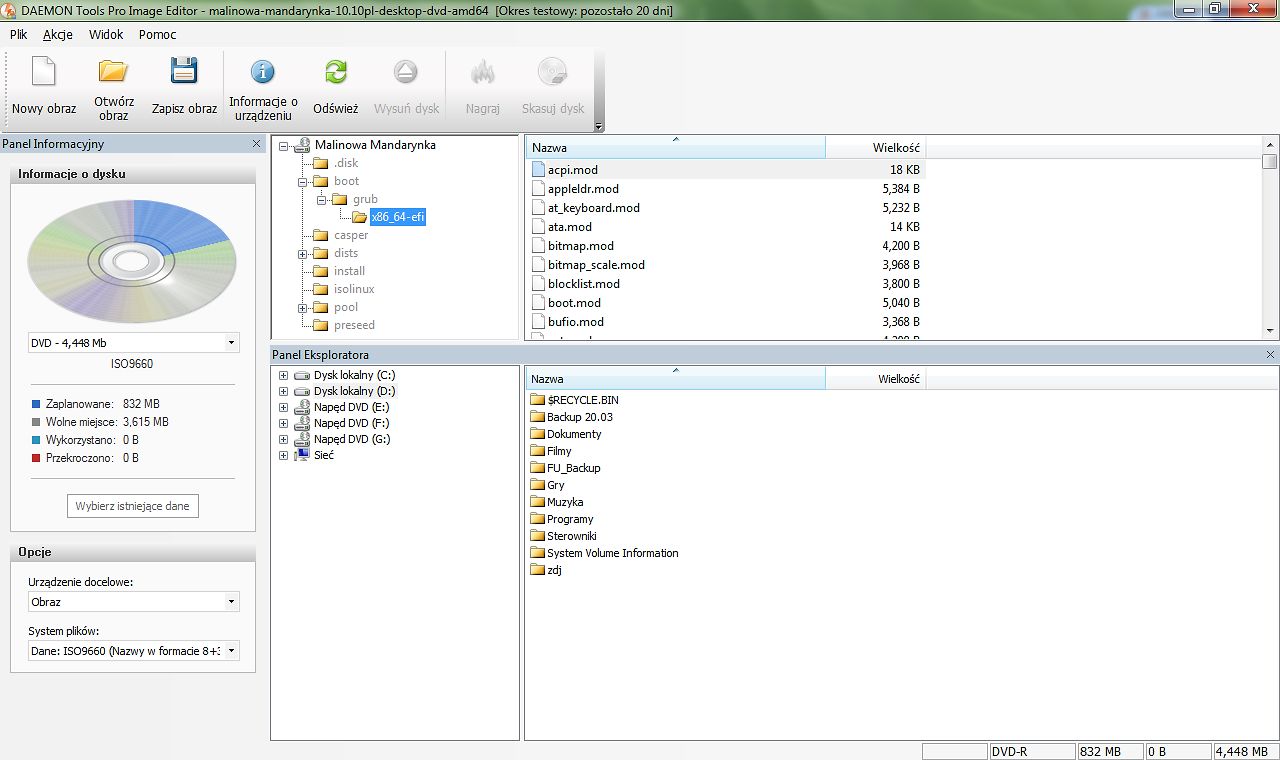Image resolution: width=1280 pixels, height=760 pixels.
Task: Click the Wybierz istniejące dane button
Action: click(133, 506)
